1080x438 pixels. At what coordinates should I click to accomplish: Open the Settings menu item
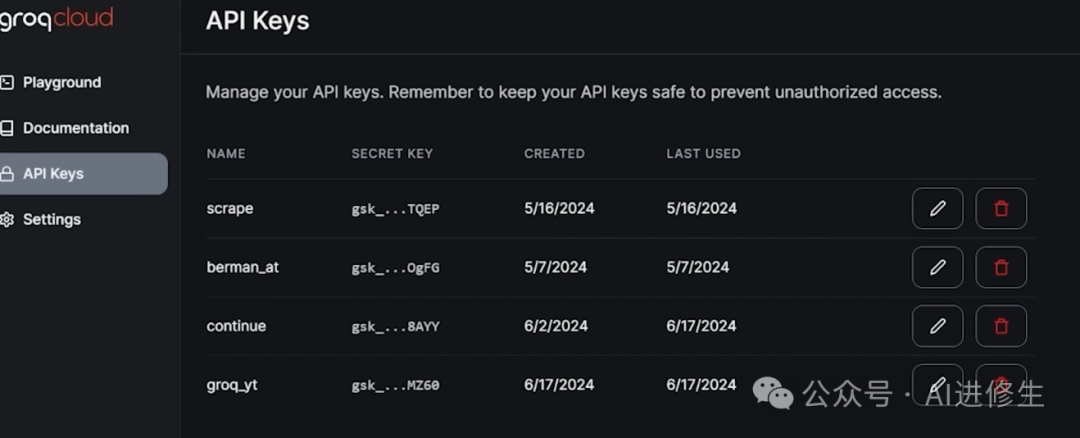click(52, 219)
